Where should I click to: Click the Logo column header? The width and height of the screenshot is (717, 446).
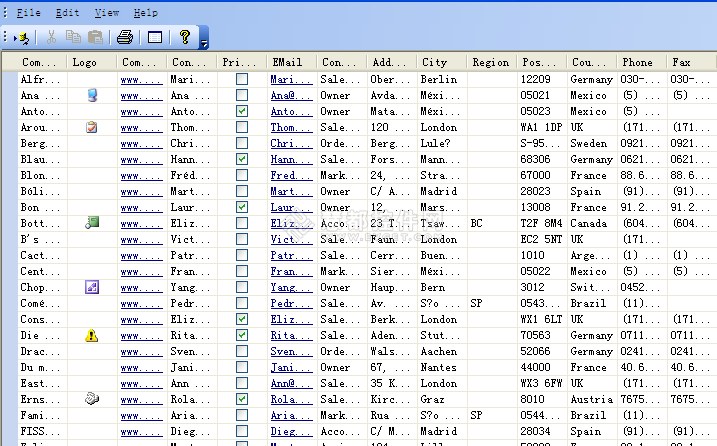(92, 62)
